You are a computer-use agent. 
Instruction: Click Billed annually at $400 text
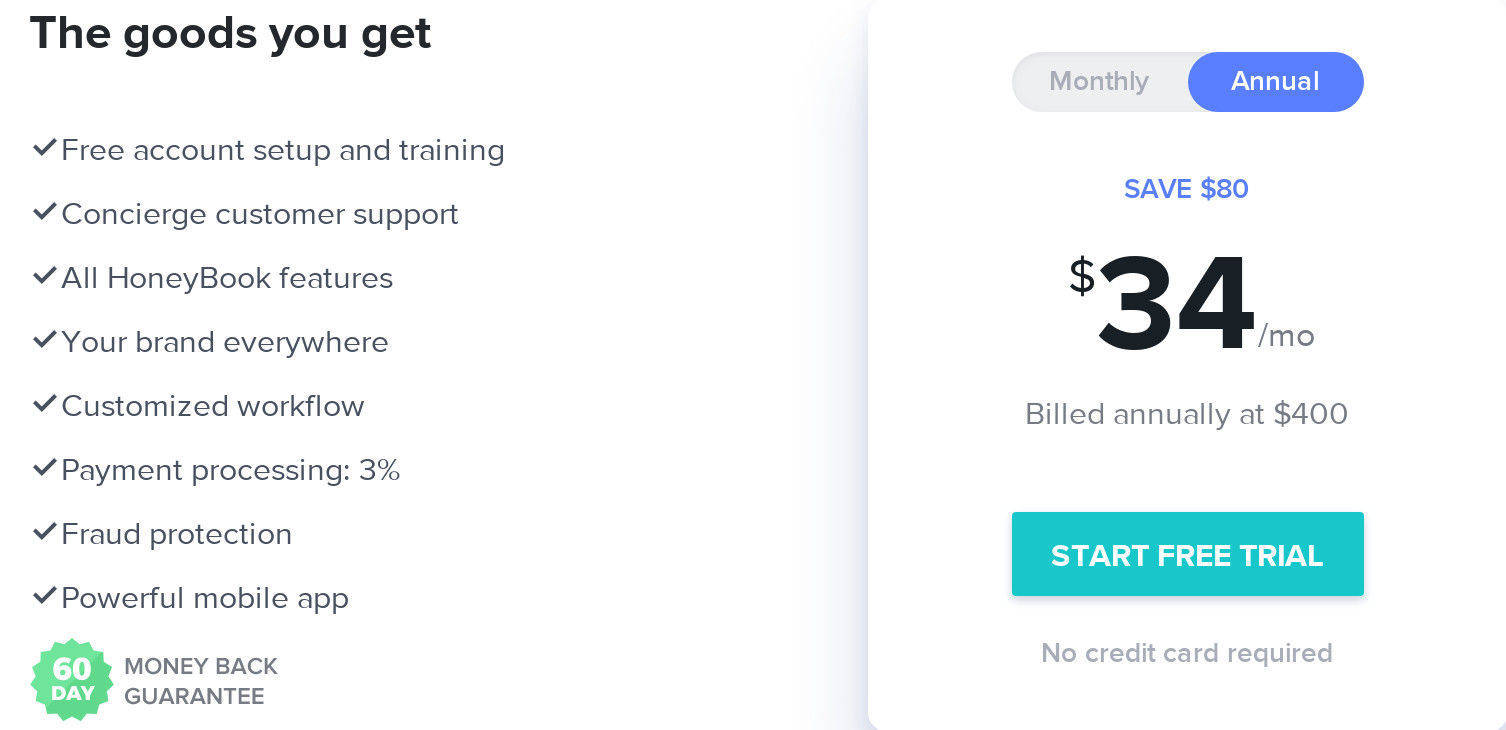pos(1186,414)
